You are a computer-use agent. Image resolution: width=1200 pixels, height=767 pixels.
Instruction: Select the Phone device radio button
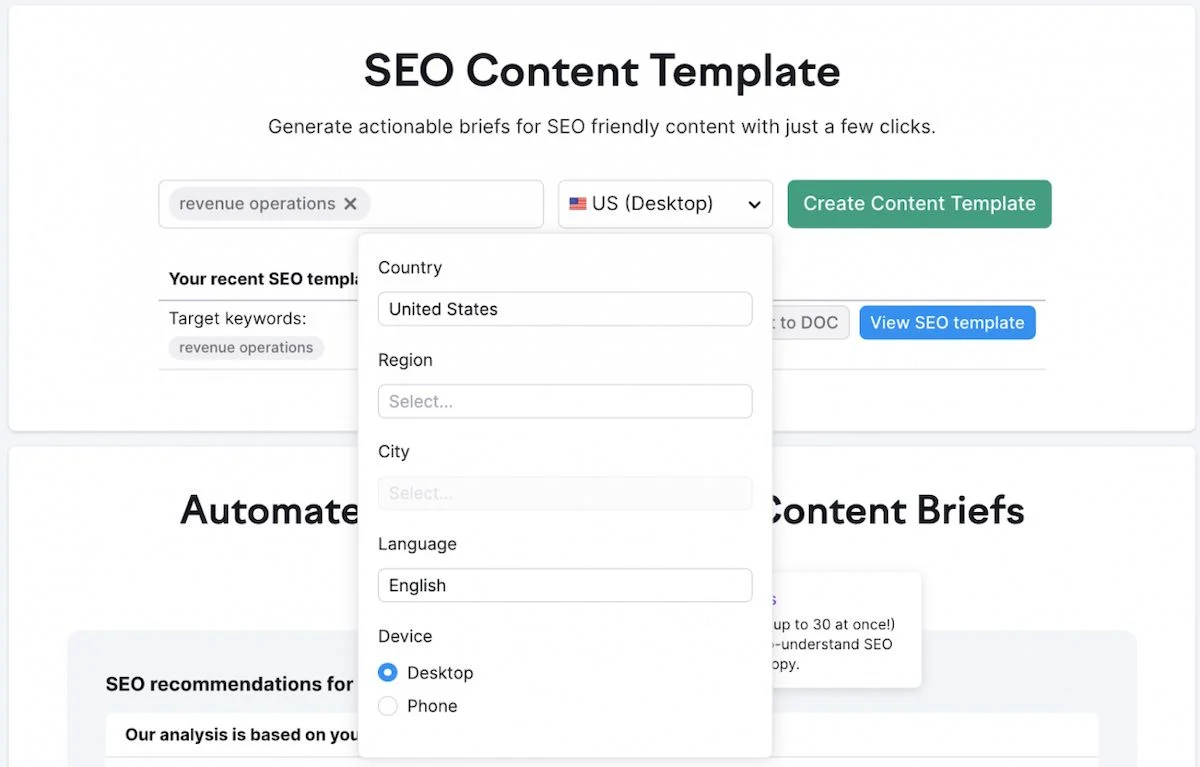click(388, 706)
